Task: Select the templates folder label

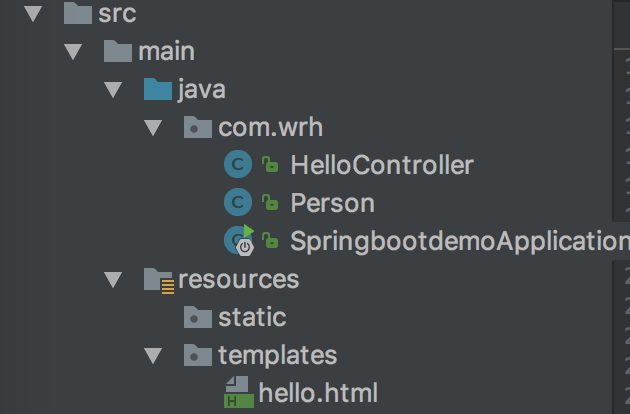Action: click(x=278, y=355)
